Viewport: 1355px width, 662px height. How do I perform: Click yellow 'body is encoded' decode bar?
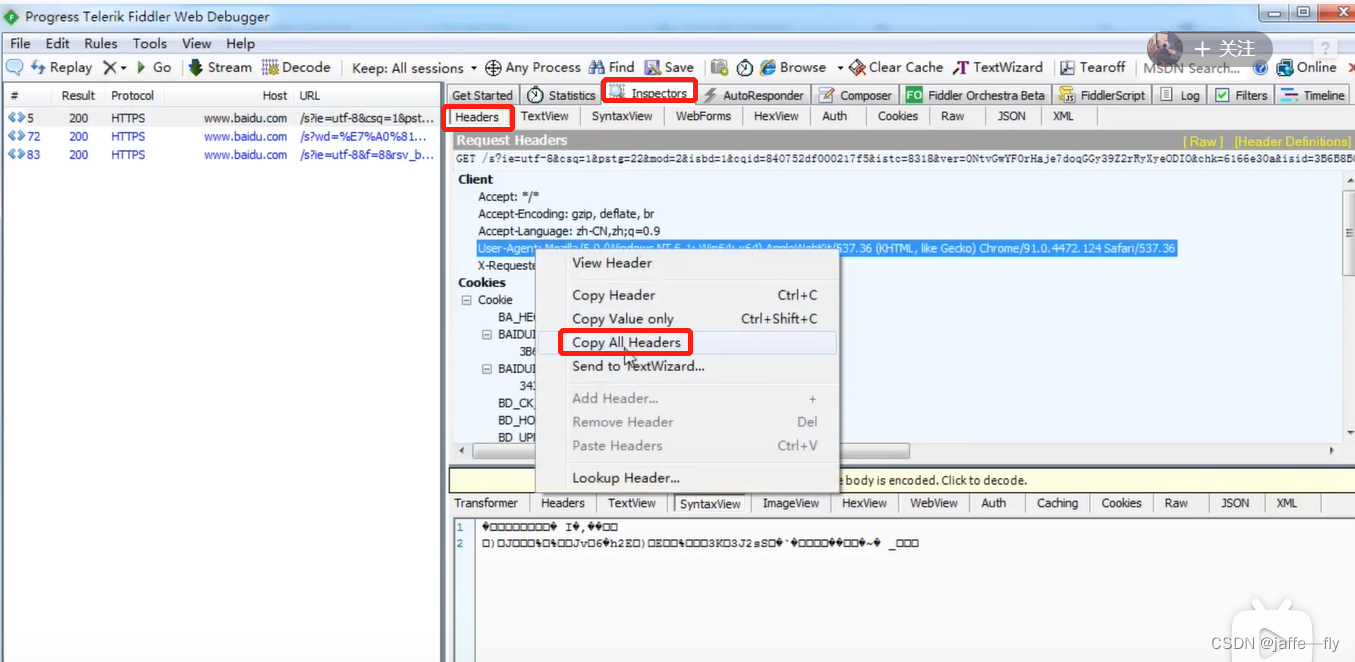pos(900,480)
